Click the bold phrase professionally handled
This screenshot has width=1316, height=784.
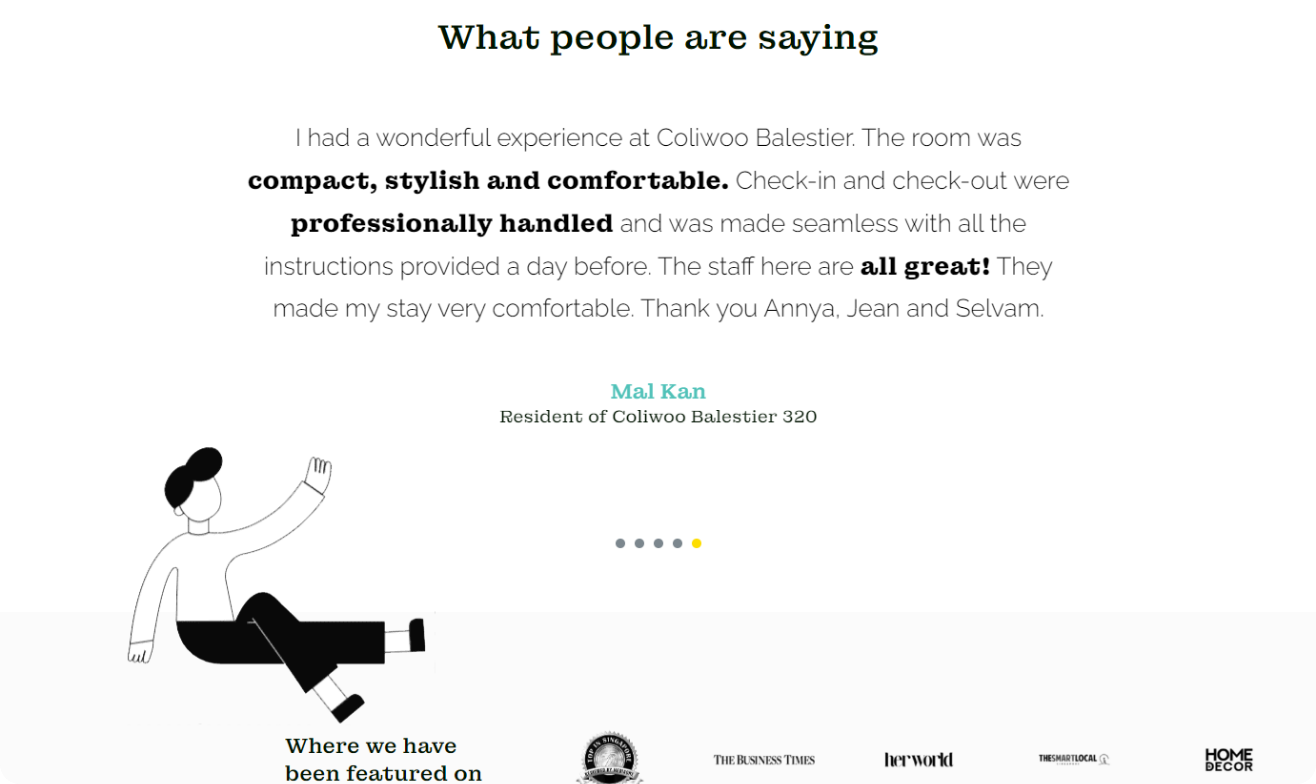pyautogui.click(x=451, y=223)
